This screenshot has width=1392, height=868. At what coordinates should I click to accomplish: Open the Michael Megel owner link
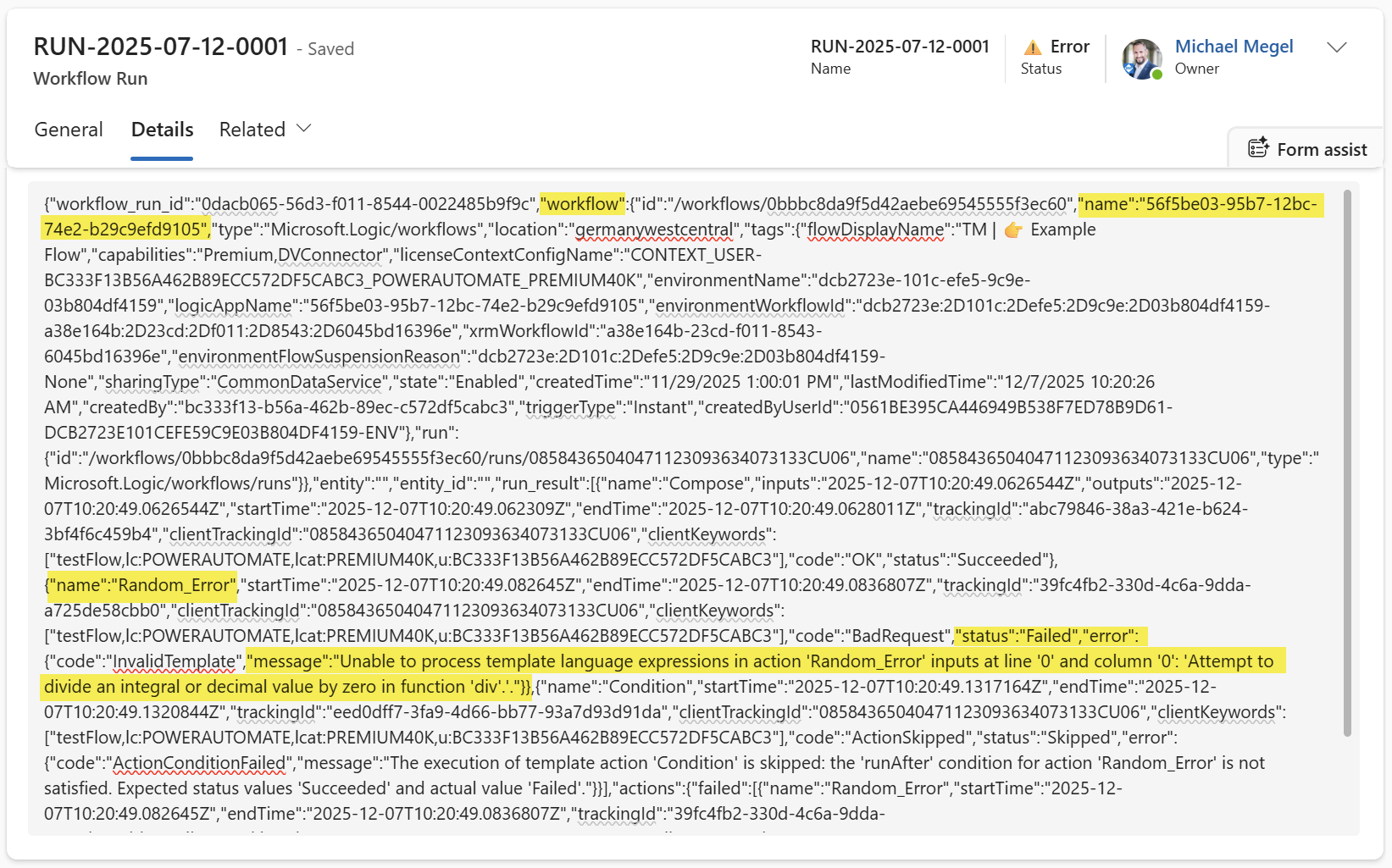[x=1233, y=47]
